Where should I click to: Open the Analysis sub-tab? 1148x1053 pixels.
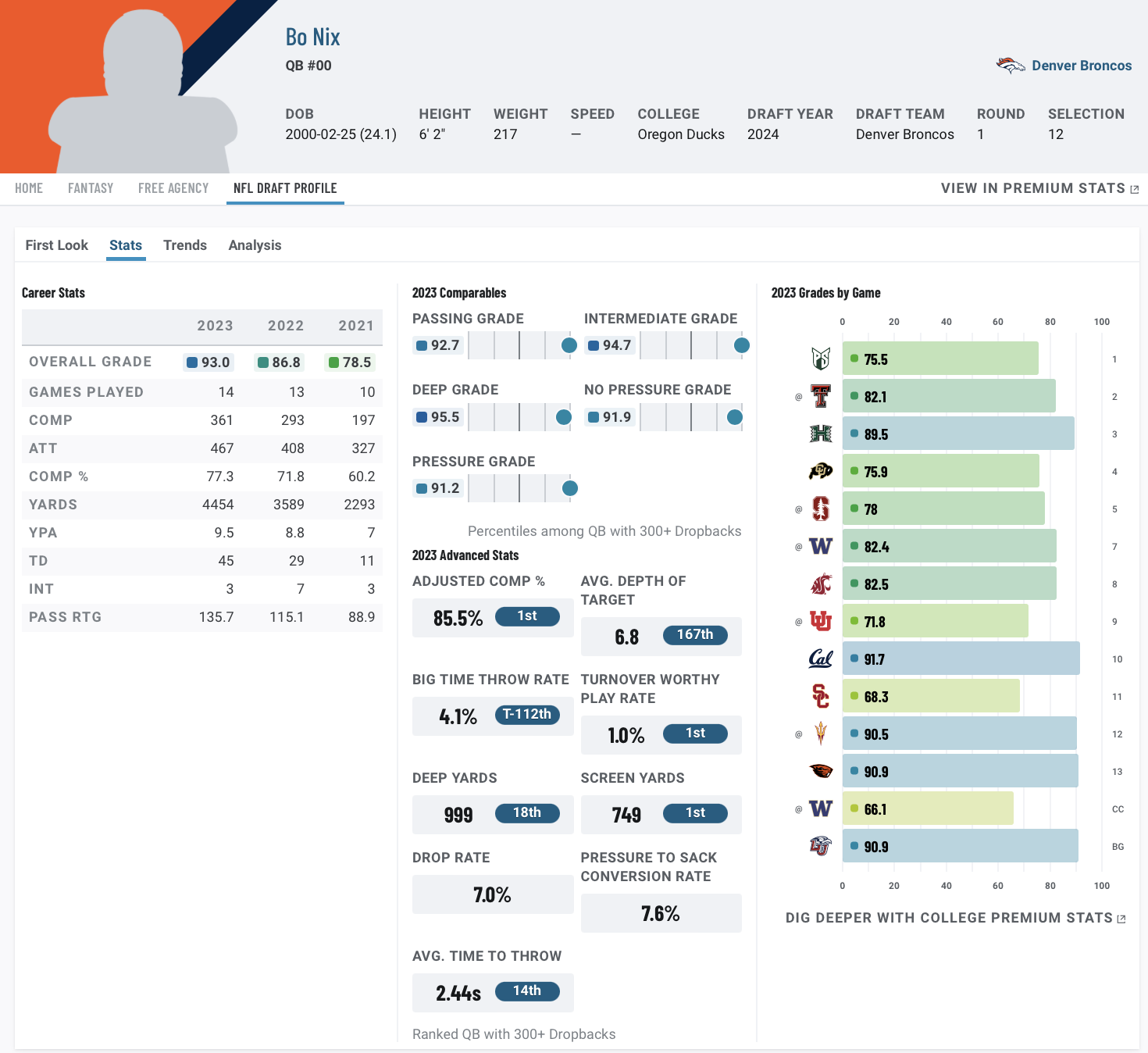pyautogui.click(x=255, y=245)
